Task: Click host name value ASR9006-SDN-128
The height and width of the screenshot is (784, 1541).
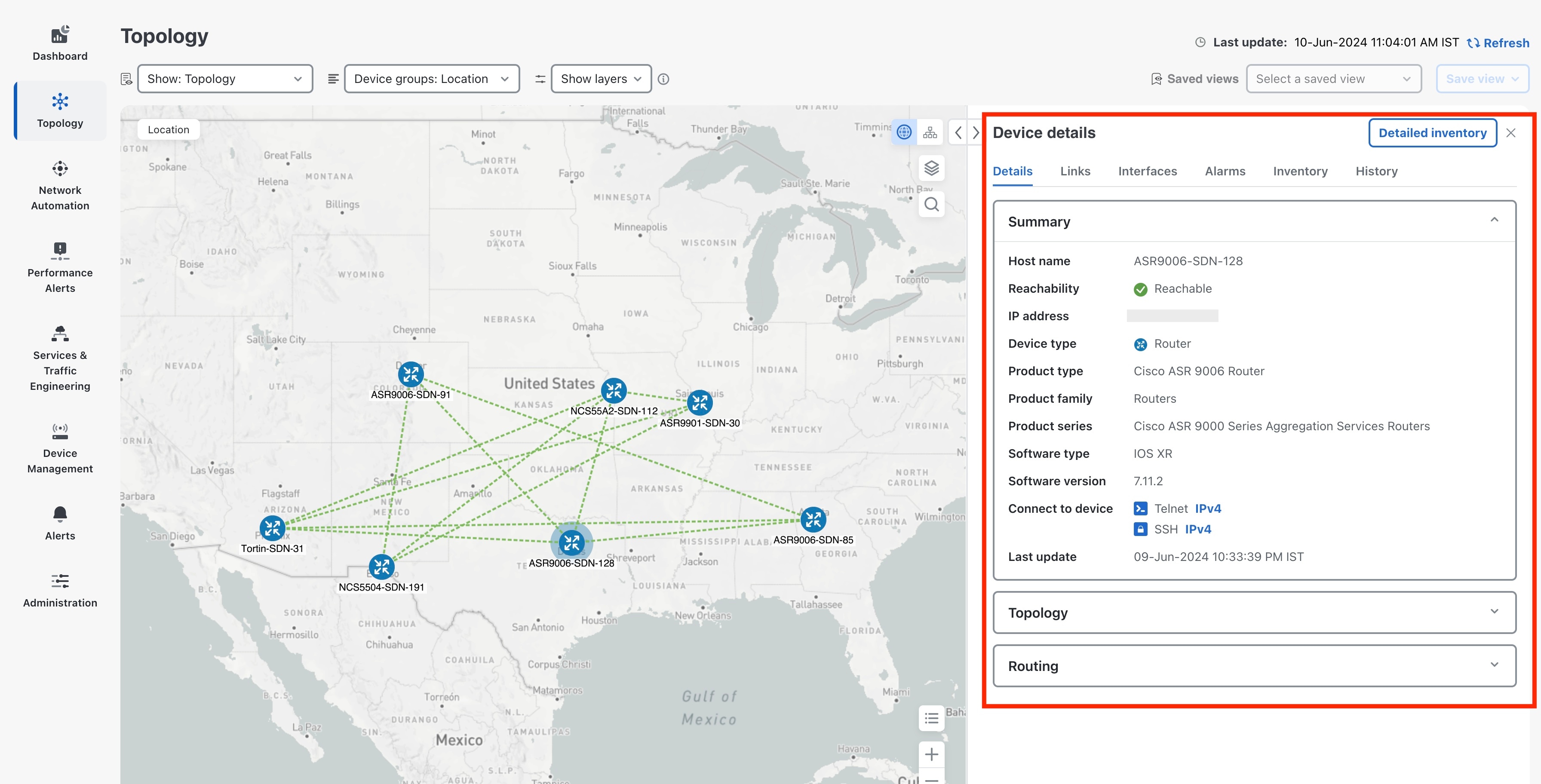Action: pyautogui.click(x=1188, y=261)
